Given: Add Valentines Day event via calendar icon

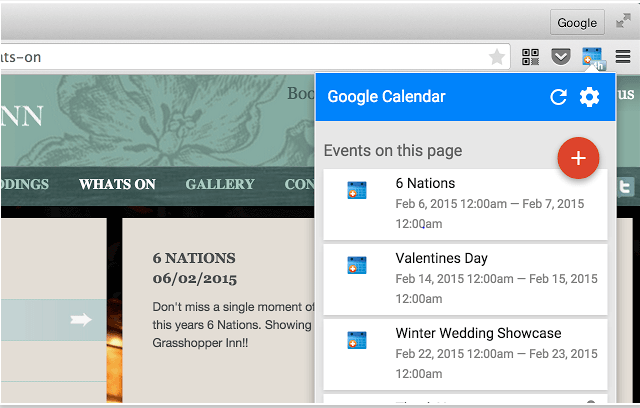Looking at the screenshot, I should coord(357,265).
